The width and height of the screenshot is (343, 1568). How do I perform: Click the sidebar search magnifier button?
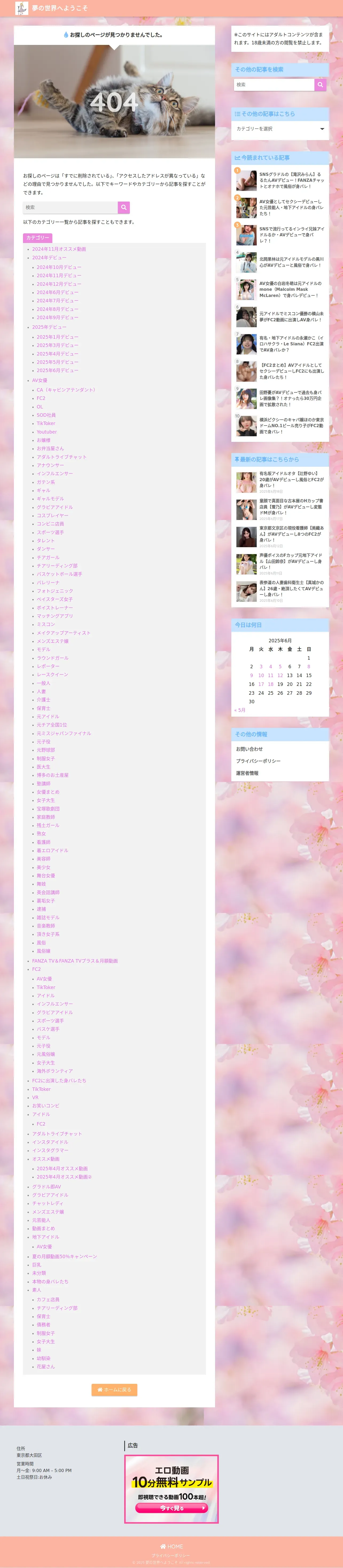tap(321, 85)
